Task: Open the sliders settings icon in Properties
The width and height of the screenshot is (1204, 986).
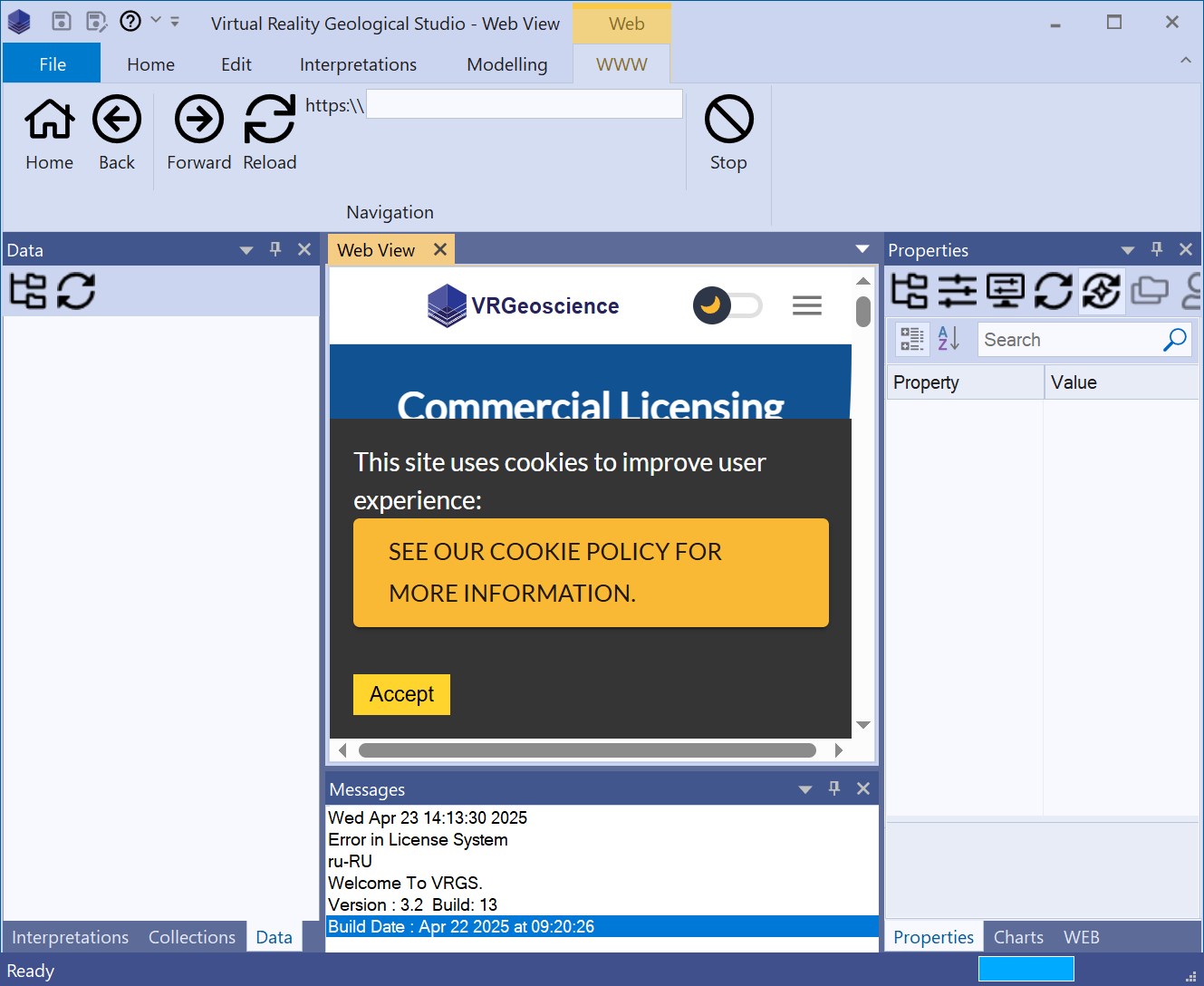Action: 958,291
